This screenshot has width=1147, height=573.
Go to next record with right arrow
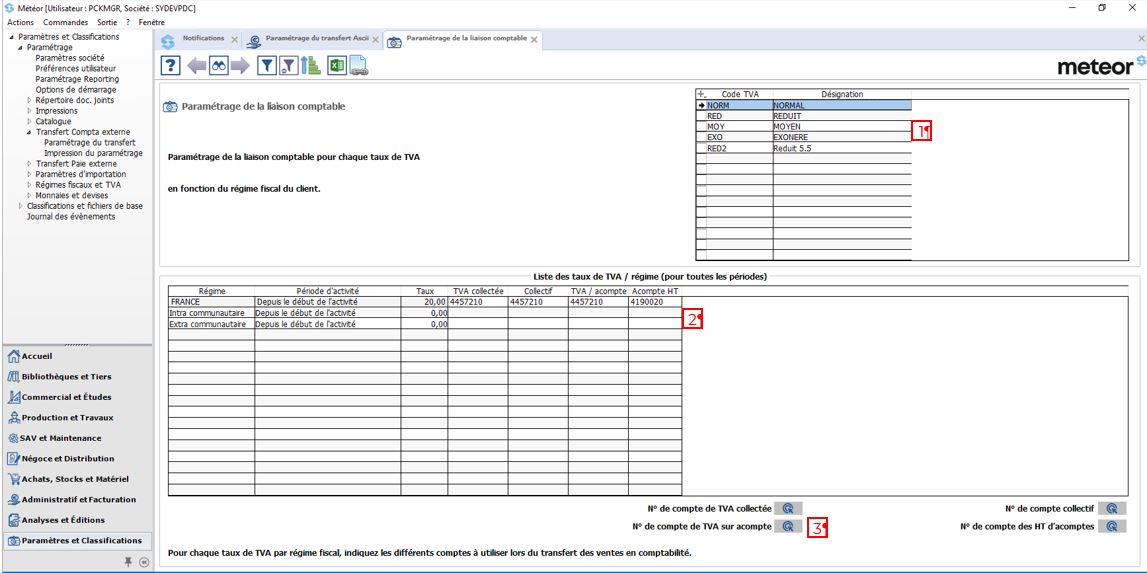pos(240,66)
